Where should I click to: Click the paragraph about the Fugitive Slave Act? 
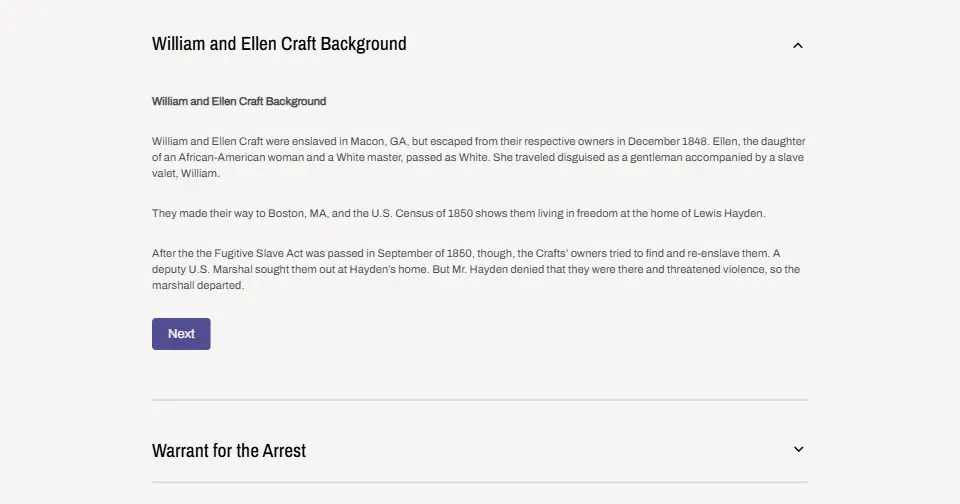(476, 269)
